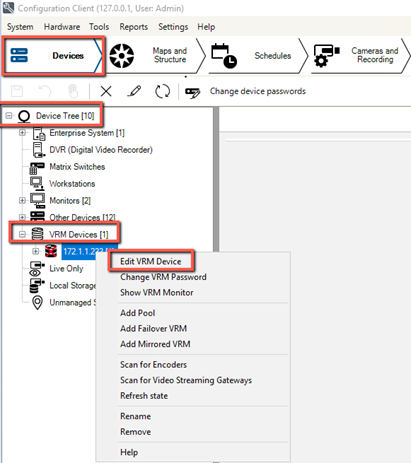Select the Matrix Switches label

(x=77, y=167)
